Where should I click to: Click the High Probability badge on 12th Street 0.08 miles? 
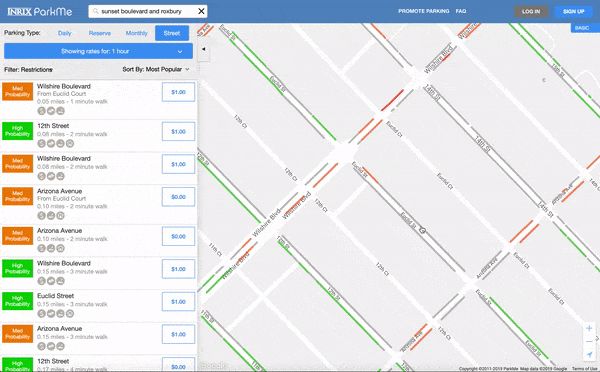[x=17, y=131]
